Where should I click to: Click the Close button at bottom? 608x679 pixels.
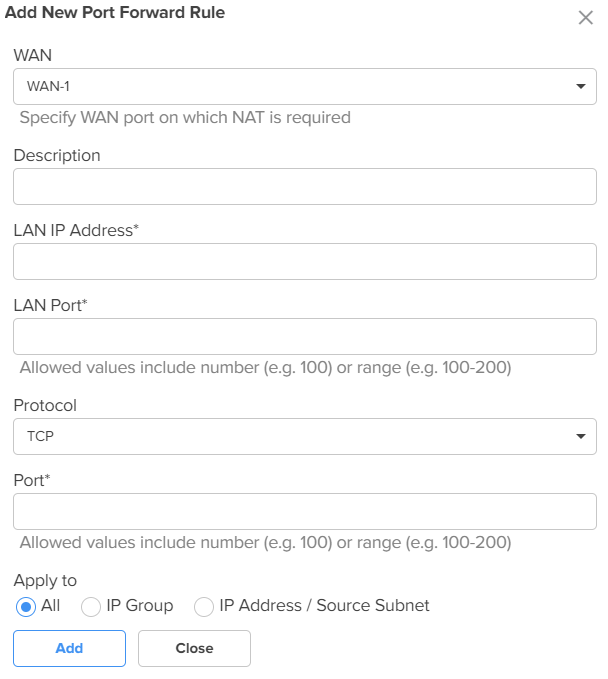point(194,648)
